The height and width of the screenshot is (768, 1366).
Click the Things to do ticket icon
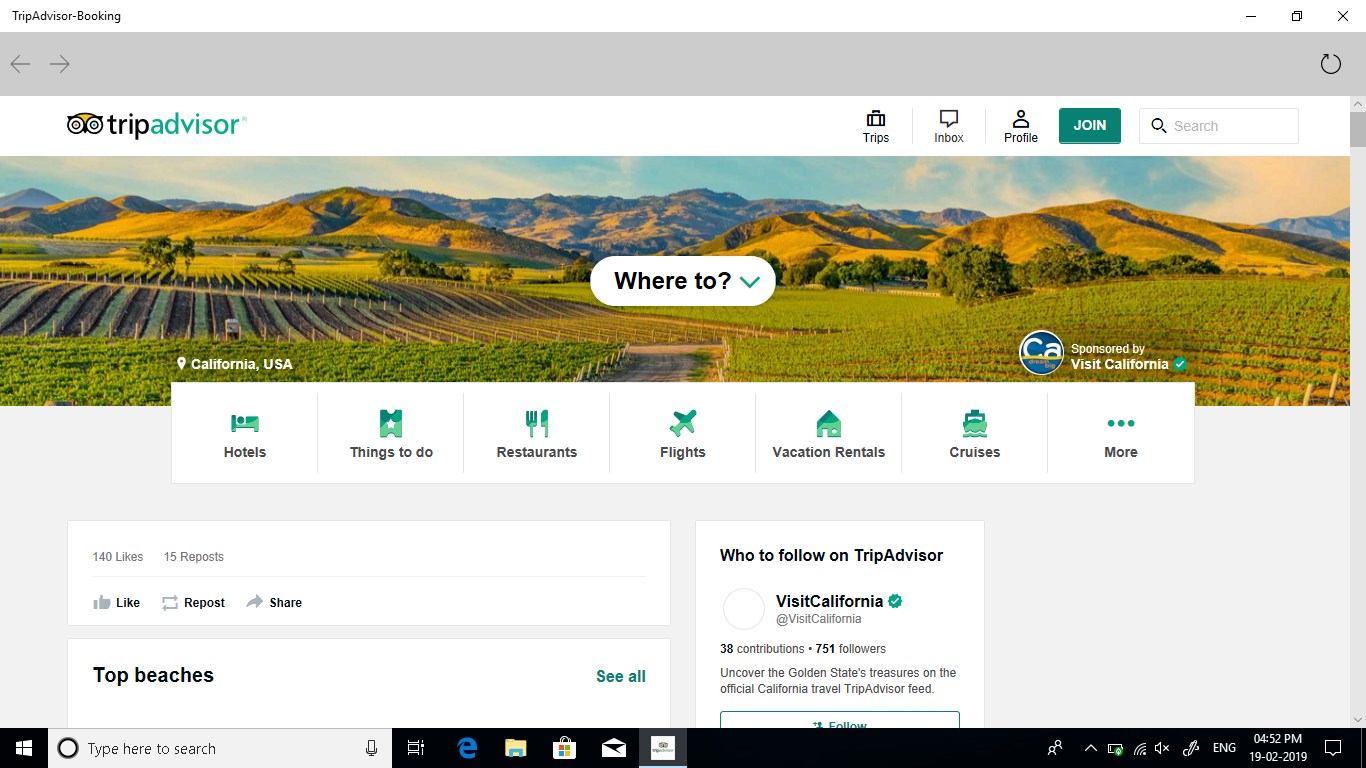[391, 423]
